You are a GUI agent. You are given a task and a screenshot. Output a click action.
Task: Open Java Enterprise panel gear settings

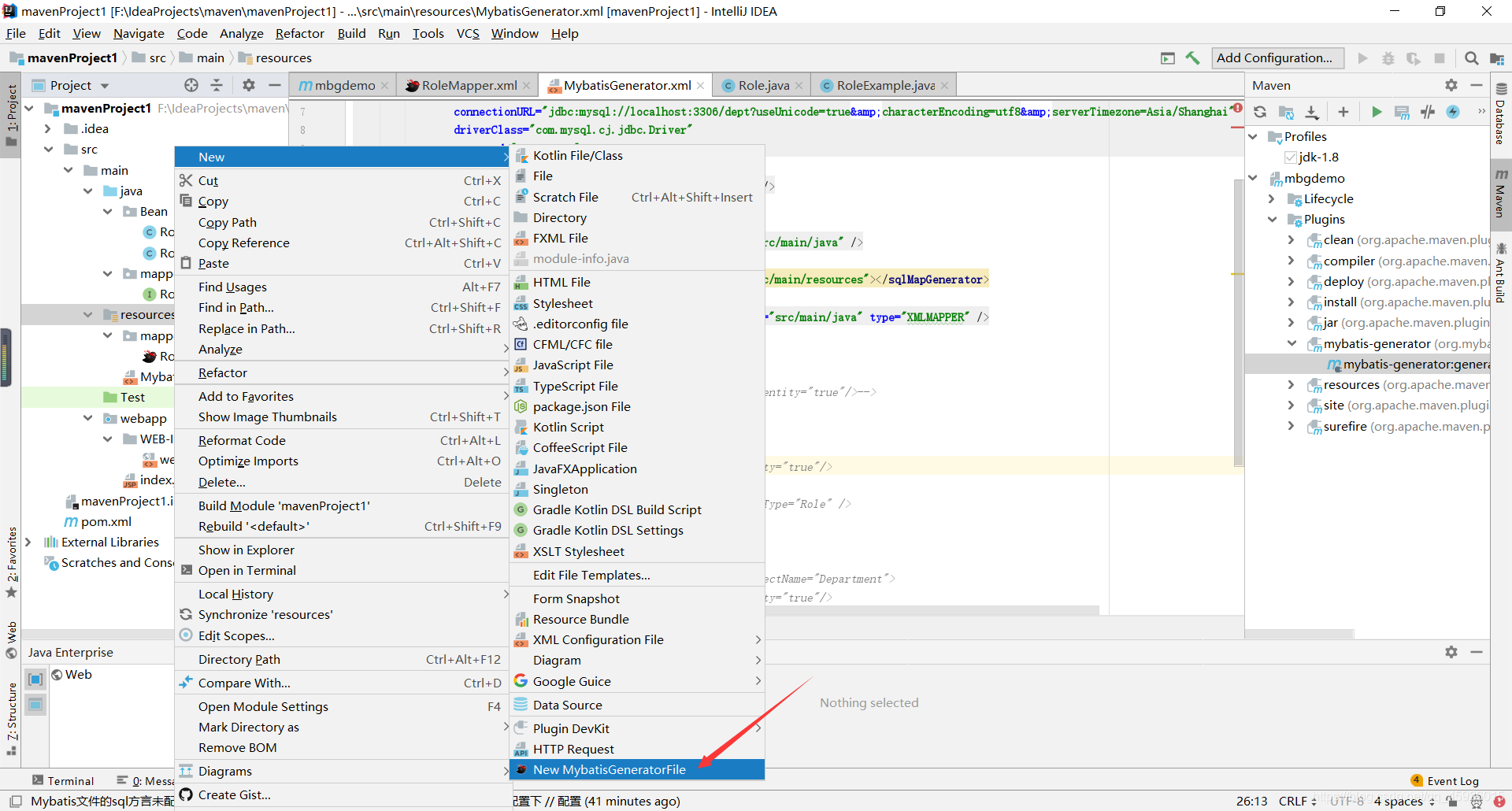[x=1451, y=652]
